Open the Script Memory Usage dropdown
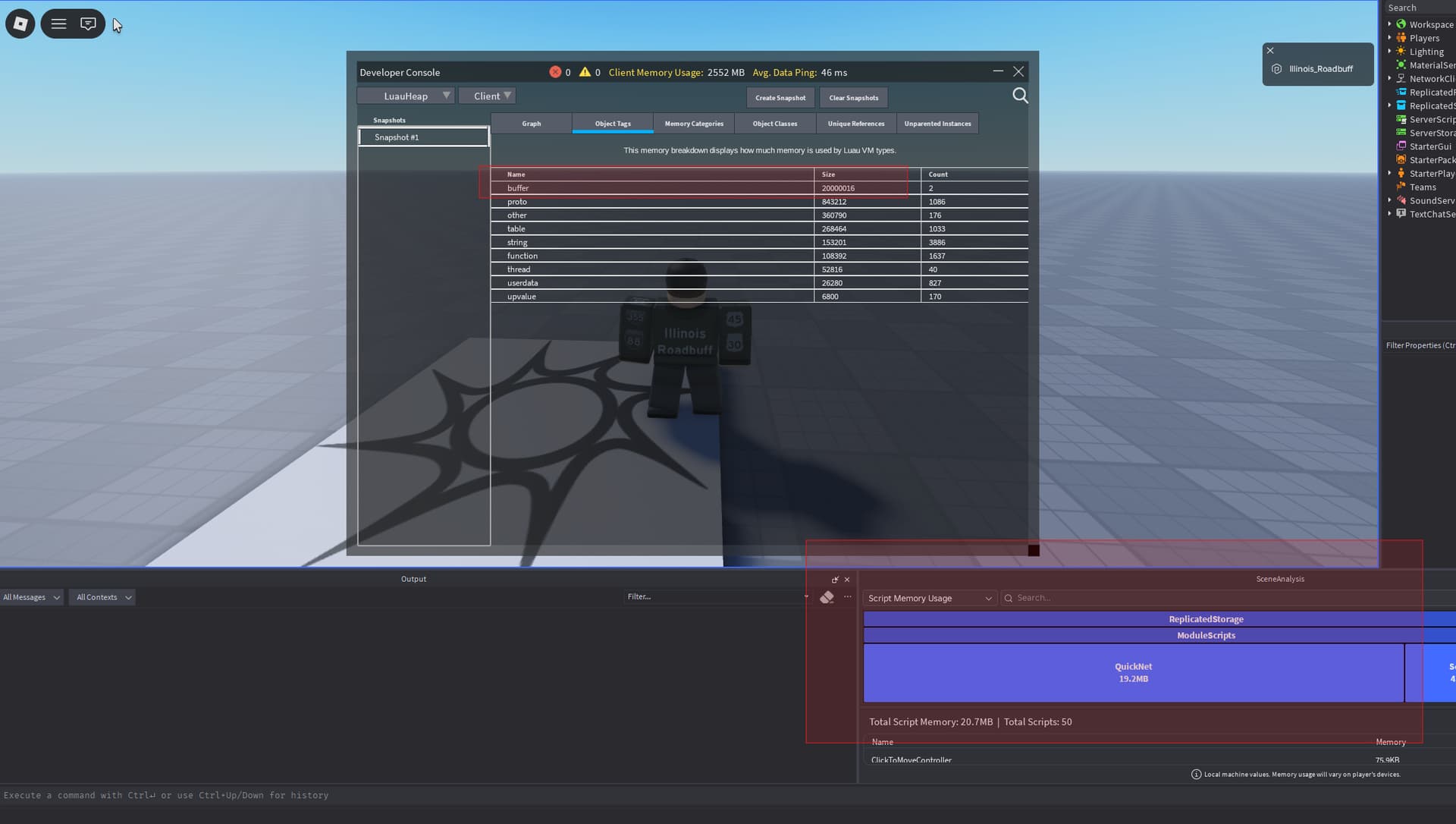Viewport: 1456px width, 824px height. 930,599
